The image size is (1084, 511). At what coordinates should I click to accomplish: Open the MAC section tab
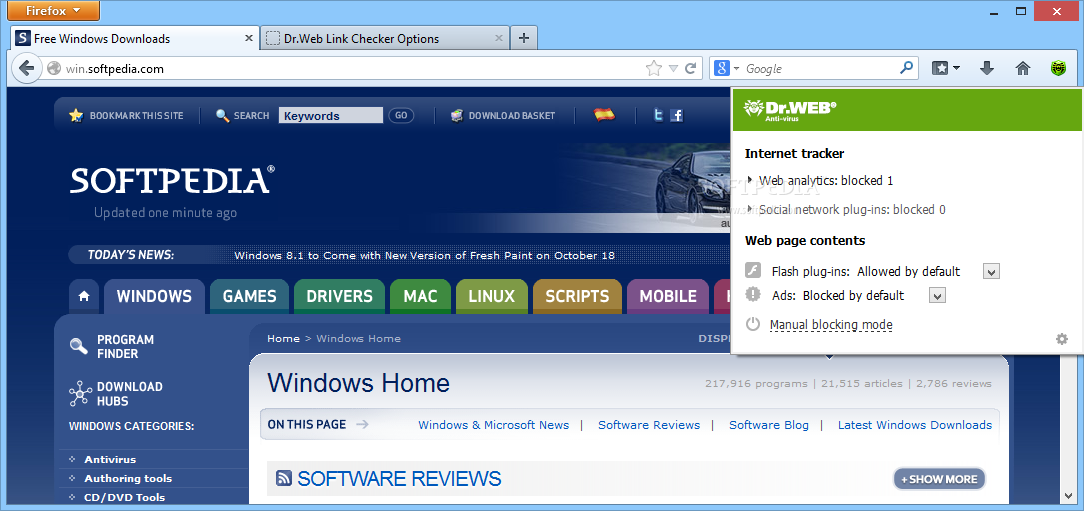(420, 296)
